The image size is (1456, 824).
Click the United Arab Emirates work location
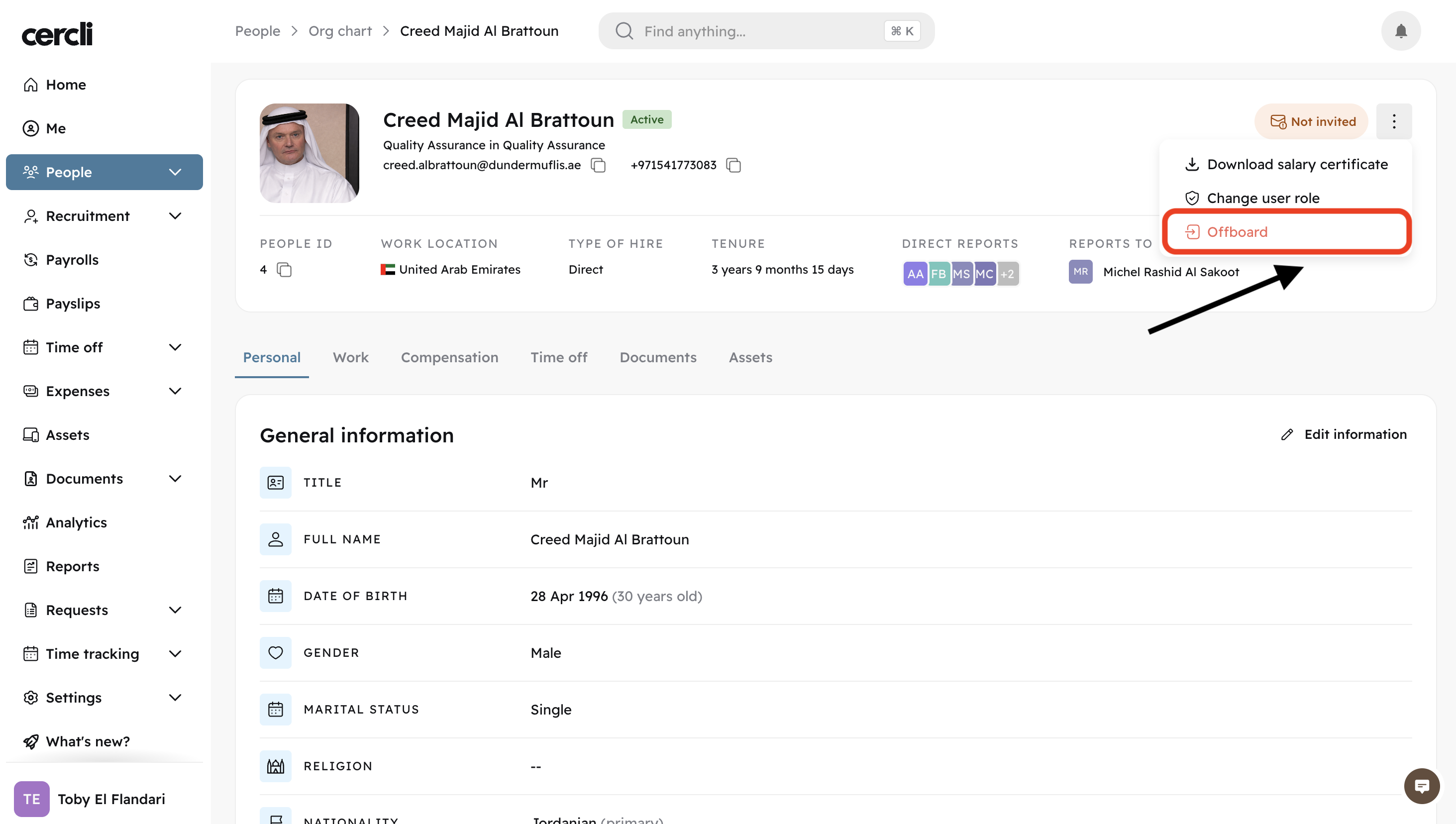[x=450, y=269]
